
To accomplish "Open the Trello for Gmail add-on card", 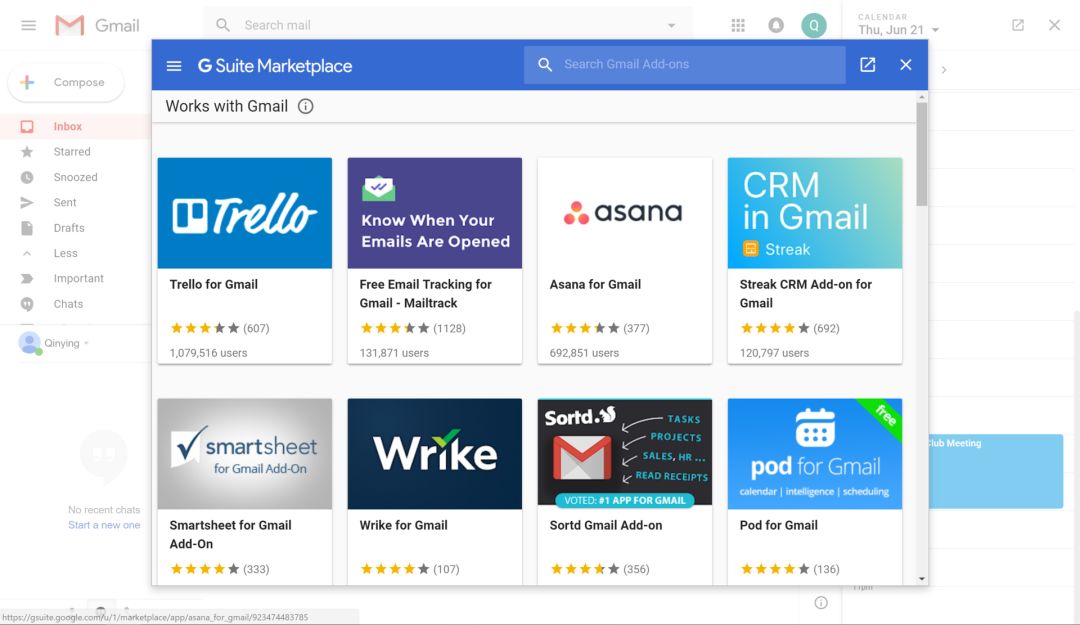I will [x=245, y=260].
